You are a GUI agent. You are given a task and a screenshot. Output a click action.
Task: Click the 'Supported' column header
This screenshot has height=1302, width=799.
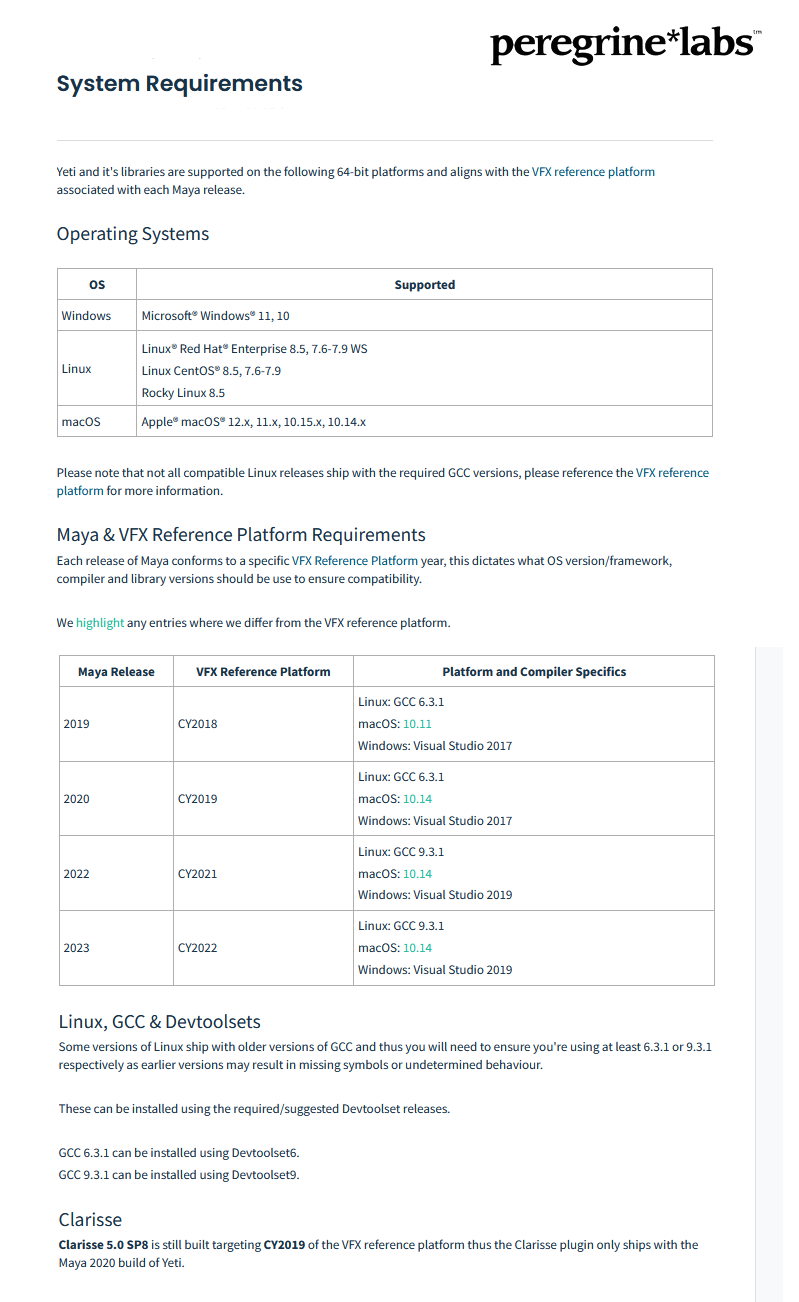424,285
